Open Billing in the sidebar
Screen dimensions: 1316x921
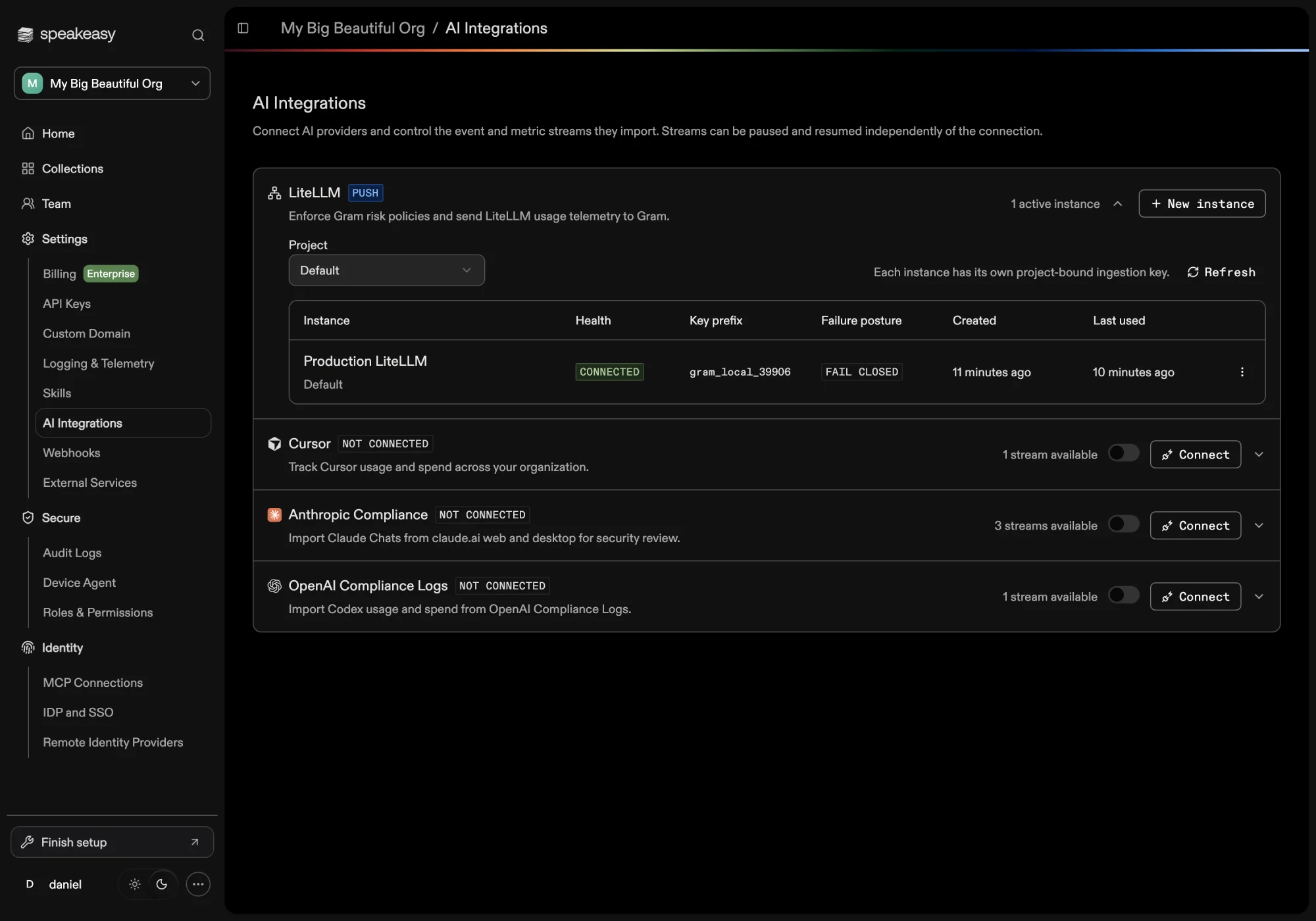point(59,274)
